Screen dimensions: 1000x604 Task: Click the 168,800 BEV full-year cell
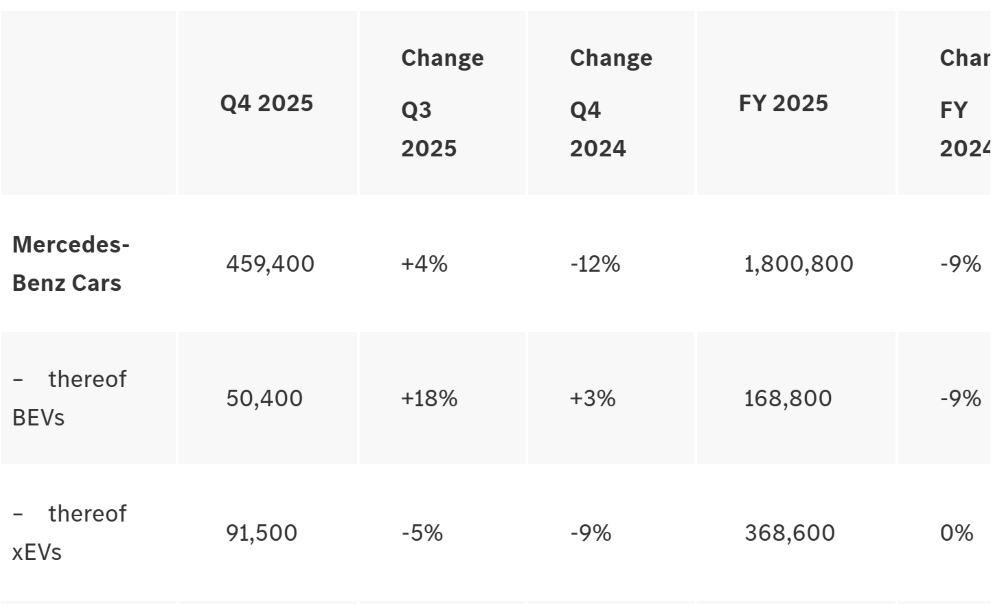click(x=788, y=398)
